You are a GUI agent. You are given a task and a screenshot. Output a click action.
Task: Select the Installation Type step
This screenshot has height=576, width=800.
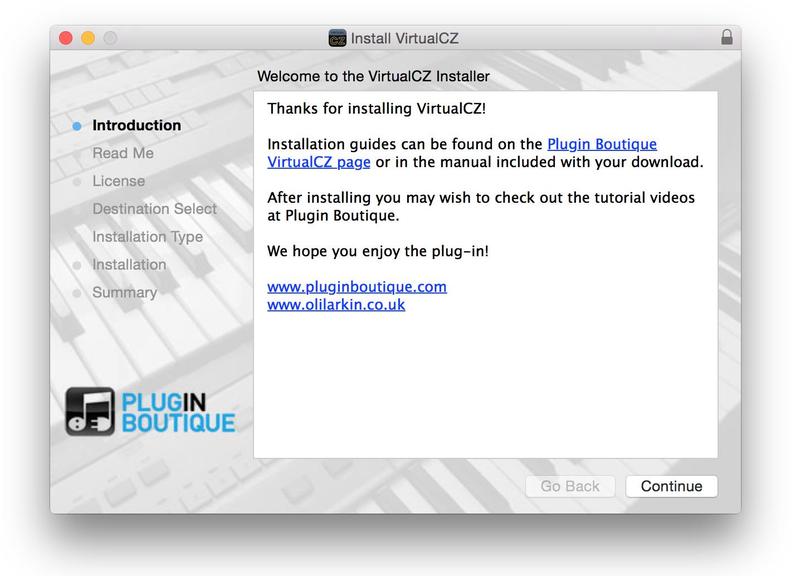pyautogui.click(x=147, y=237)
